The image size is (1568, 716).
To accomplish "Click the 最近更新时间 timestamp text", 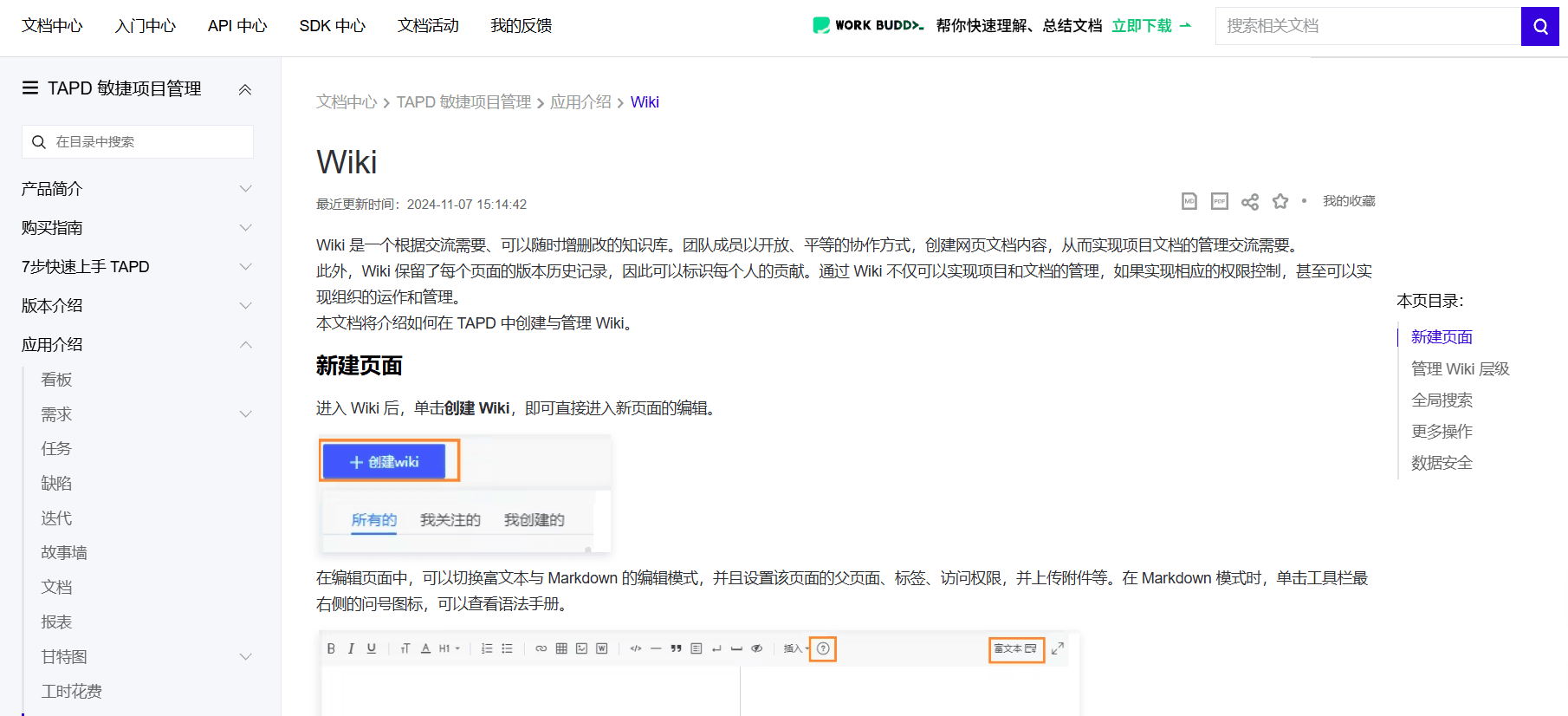I will coord(421,205).
